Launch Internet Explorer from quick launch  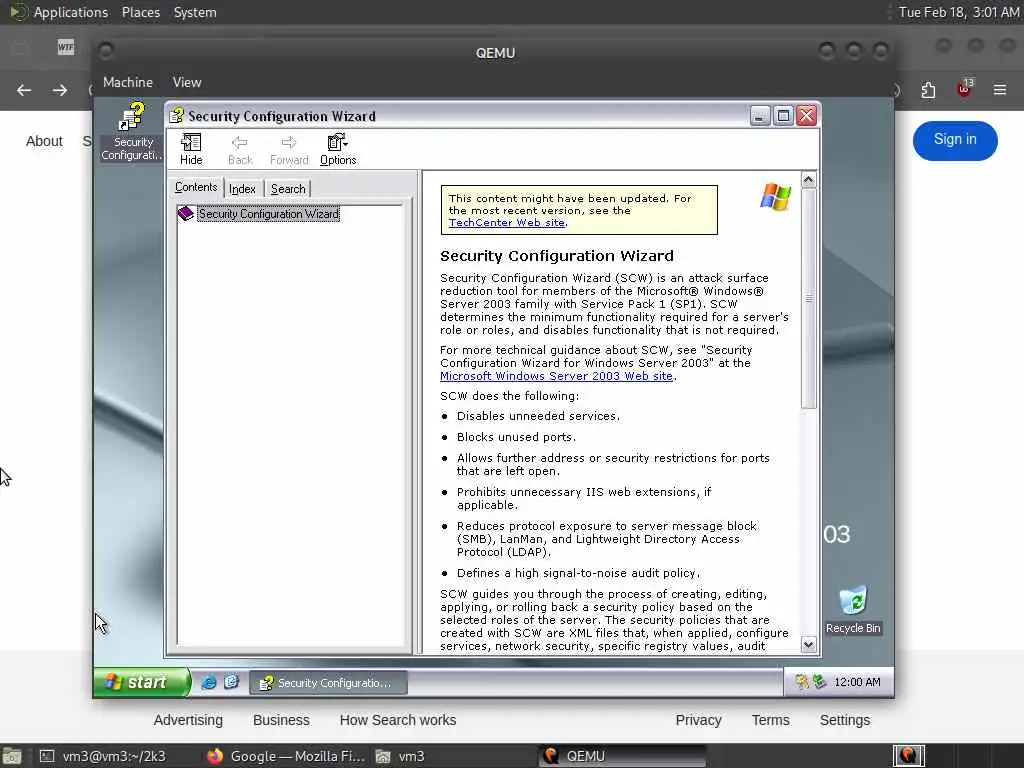click(208, 682)
